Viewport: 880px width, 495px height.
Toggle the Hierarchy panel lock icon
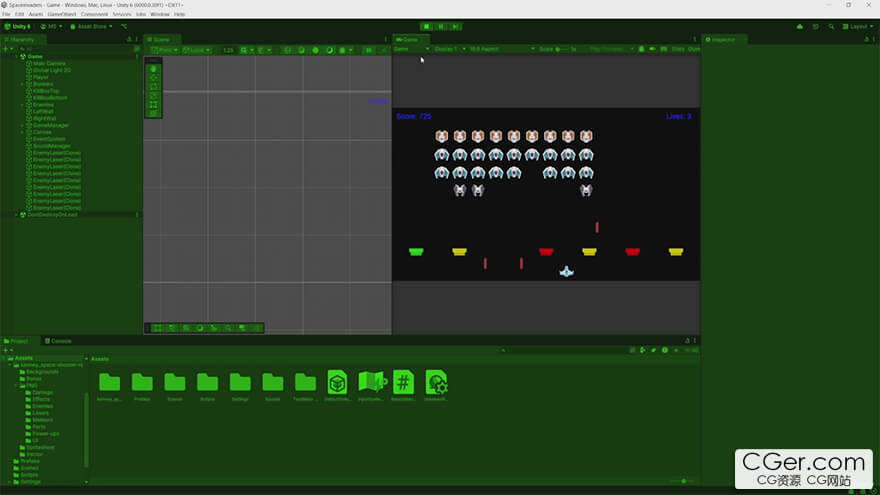pyautogui.click(x=129, y=39)
